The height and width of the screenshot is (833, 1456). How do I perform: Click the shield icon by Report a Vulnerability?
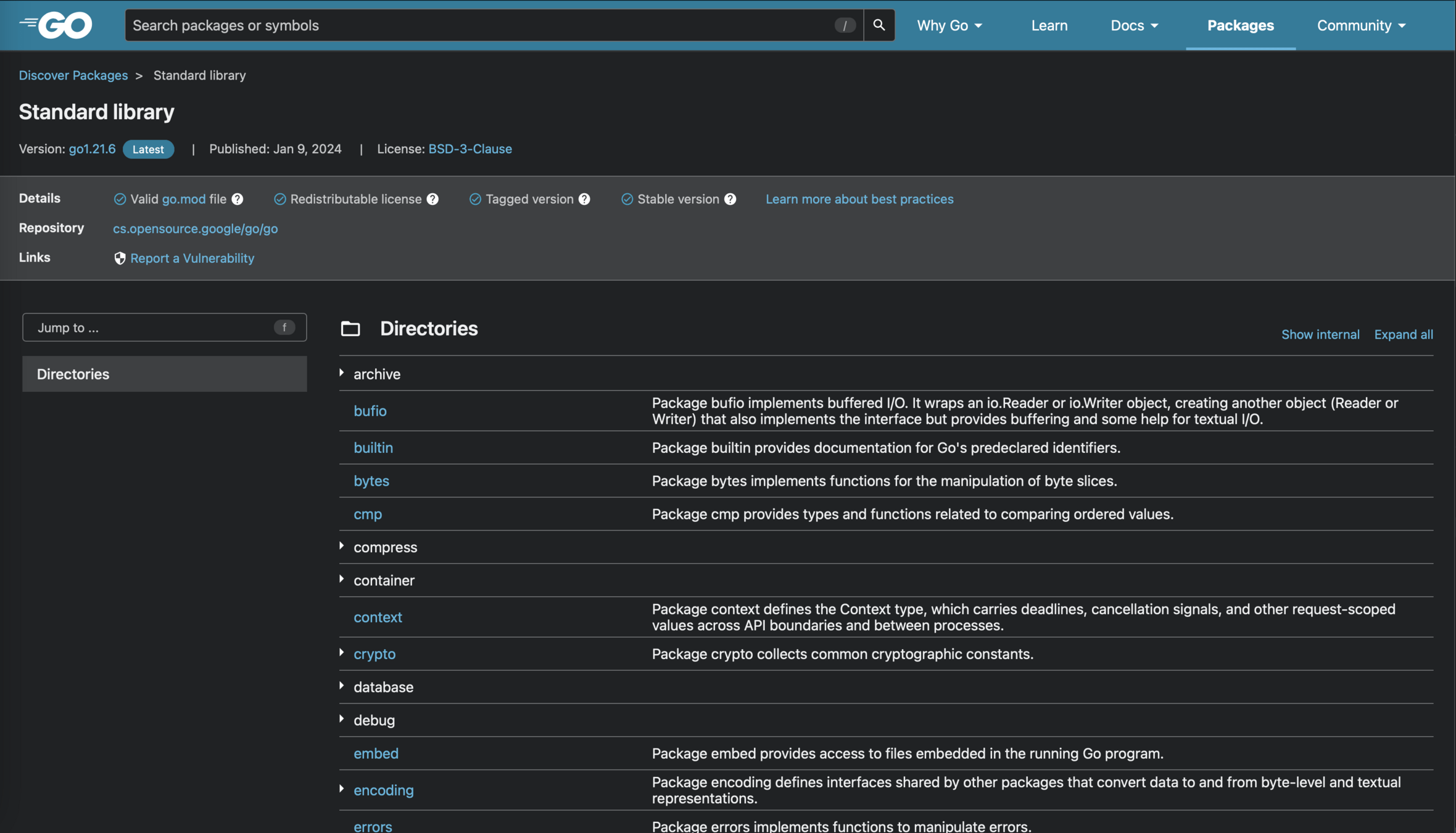click(120, 258)
